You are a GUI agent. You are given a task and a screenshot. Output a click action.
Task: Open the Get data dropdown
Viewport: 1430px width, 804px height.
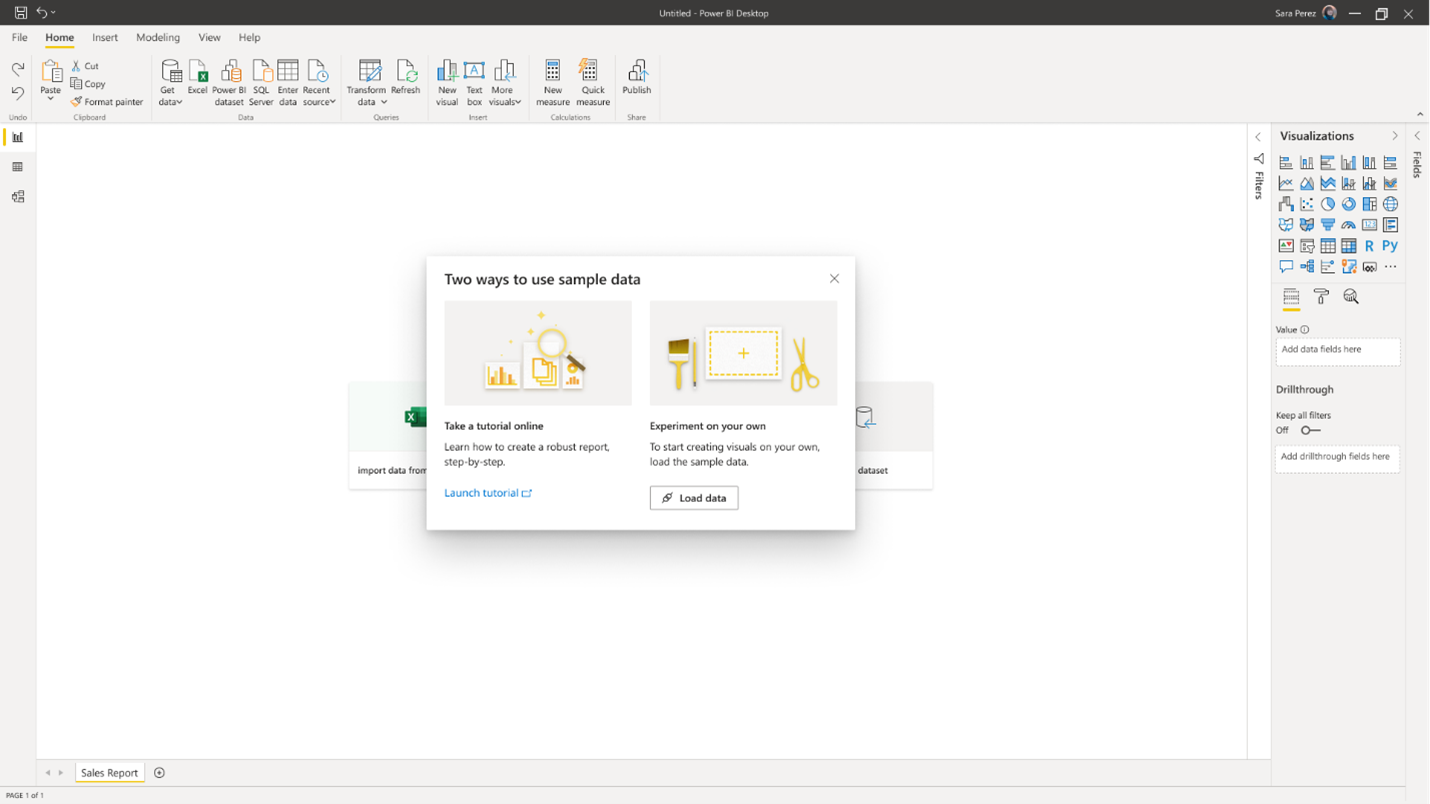pyautogui.click(x=170, y=82)
